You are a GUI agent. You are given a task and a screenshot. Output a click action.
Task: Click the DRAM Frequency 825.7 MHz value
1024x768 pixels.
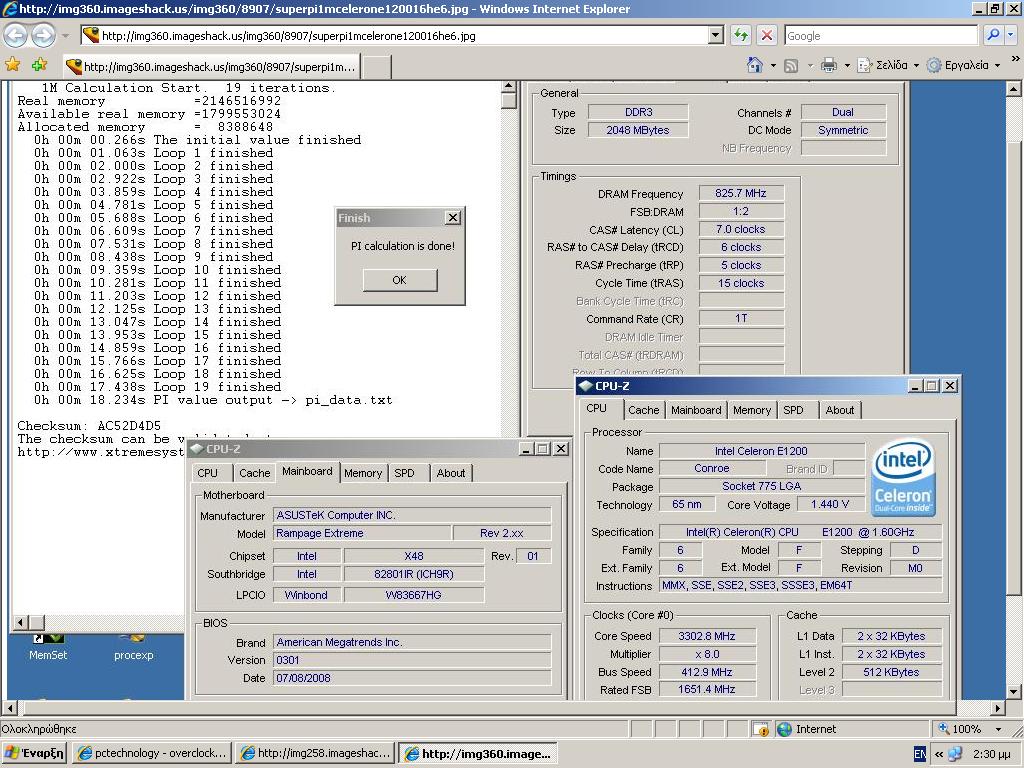click(x=741, y=193)
